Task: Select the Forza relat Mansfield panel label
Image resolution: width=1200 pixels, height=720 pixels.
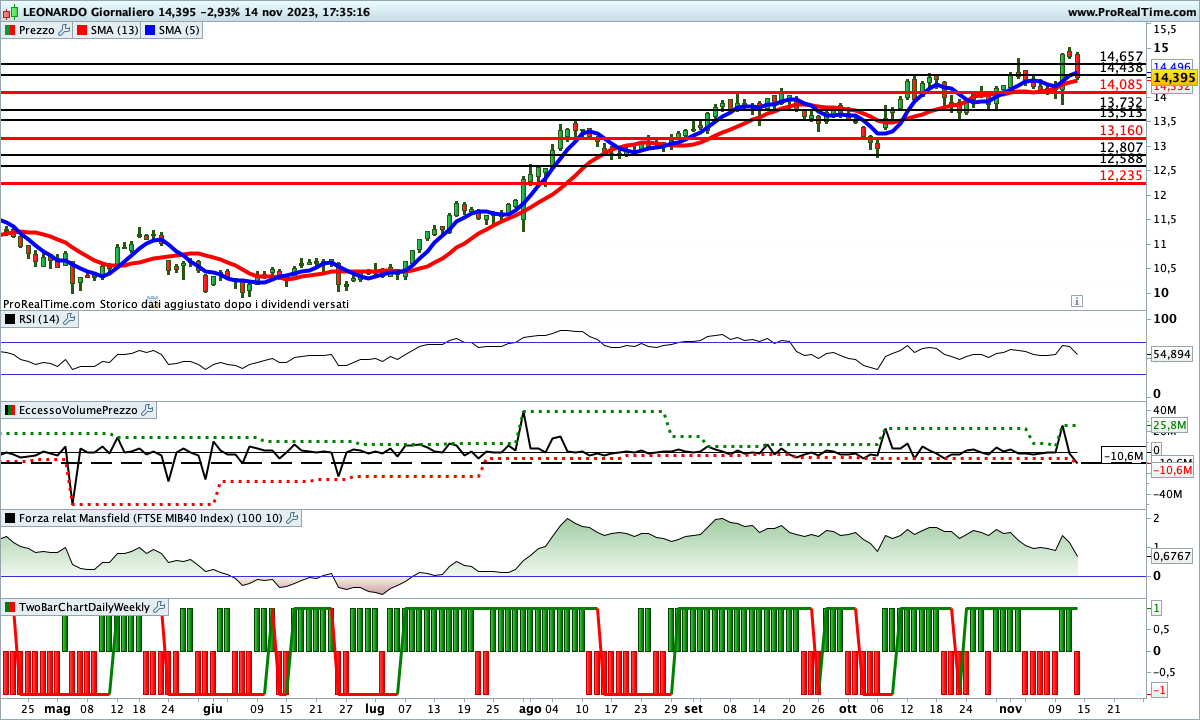Action: coord(150,518)
